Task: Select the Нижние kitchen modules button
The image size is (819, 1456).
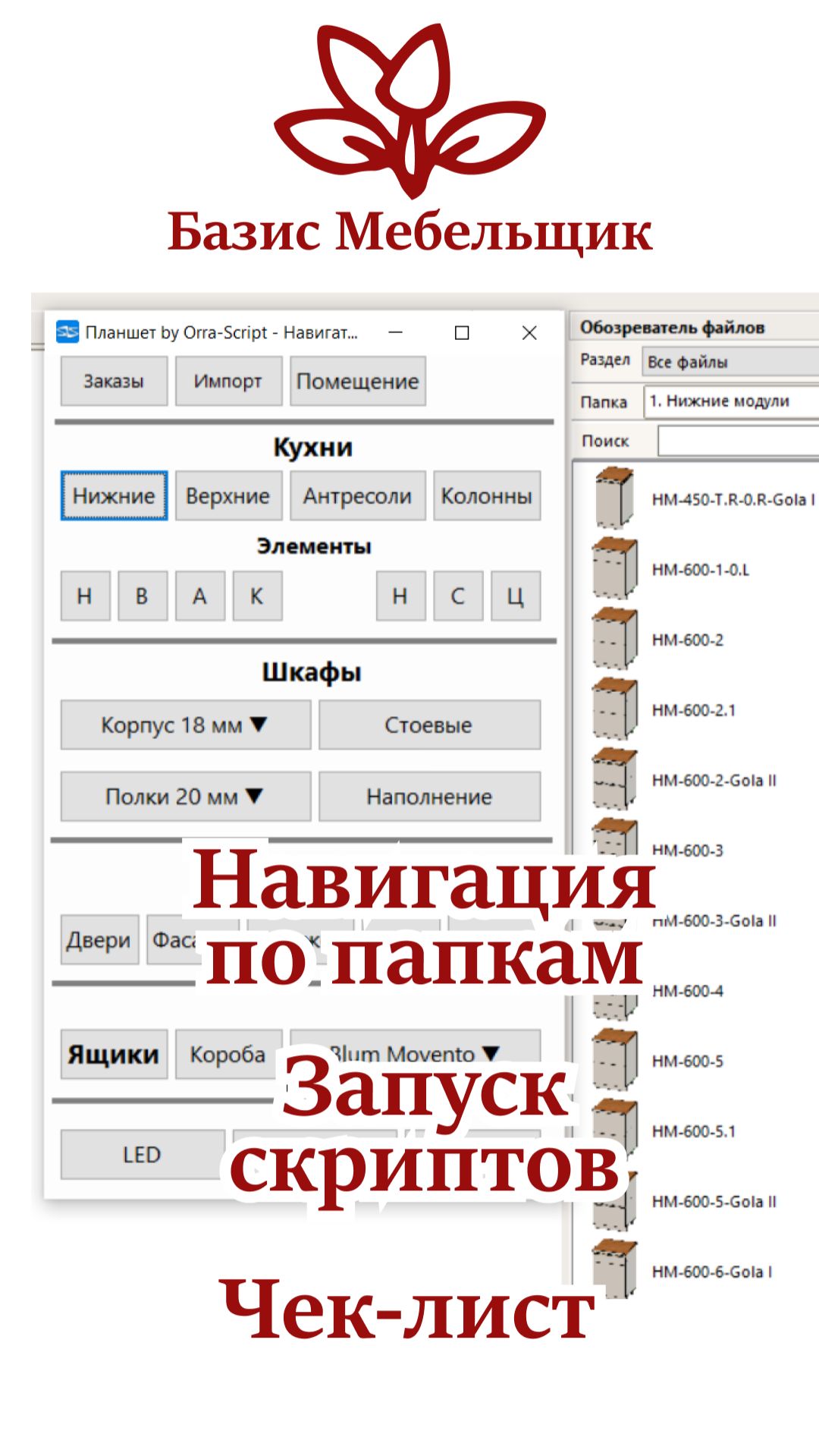Action: click(x=114, y=495)
